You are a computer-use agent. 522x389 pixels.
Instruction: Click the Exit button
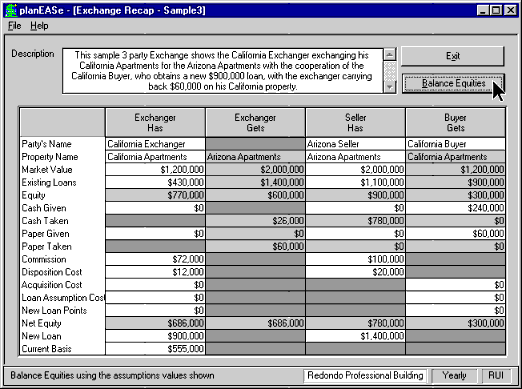pos(453,56)
